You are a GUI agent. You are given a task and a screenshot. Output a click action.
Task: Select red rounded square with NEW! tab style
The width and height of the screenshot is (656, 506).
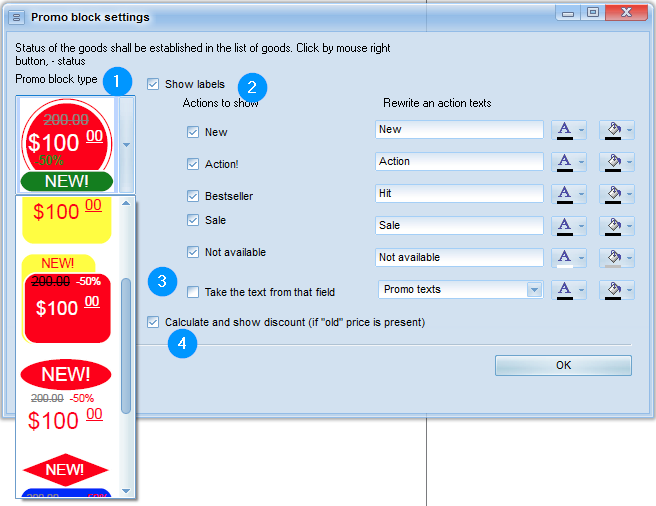pos(67,299)
